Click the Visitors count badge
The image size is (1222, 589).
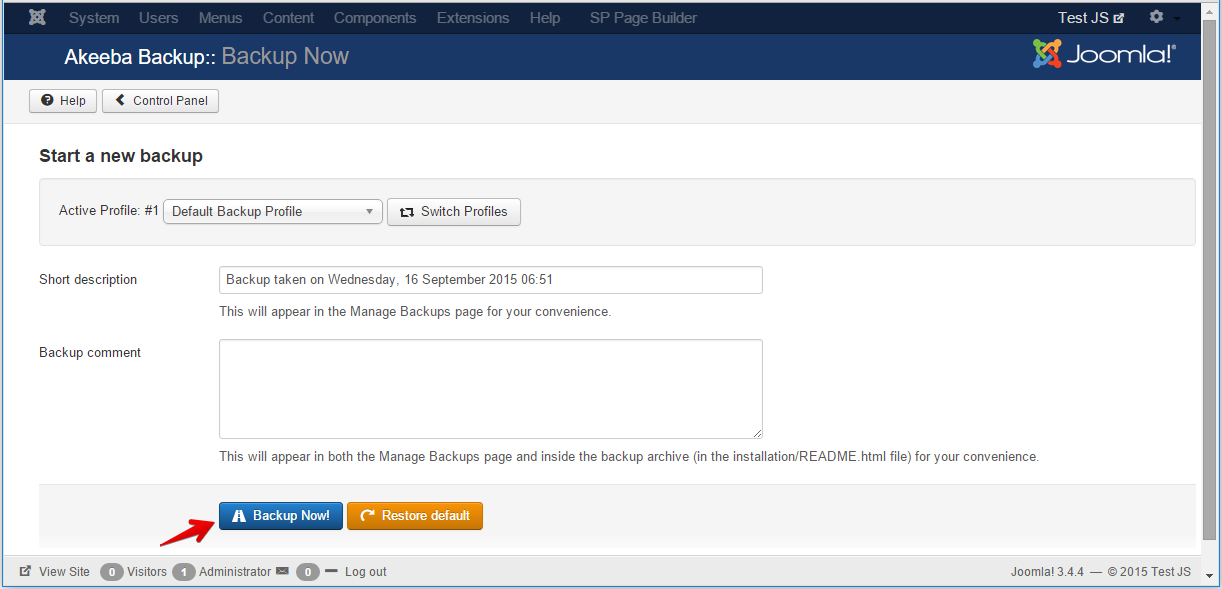pos(112,572)
